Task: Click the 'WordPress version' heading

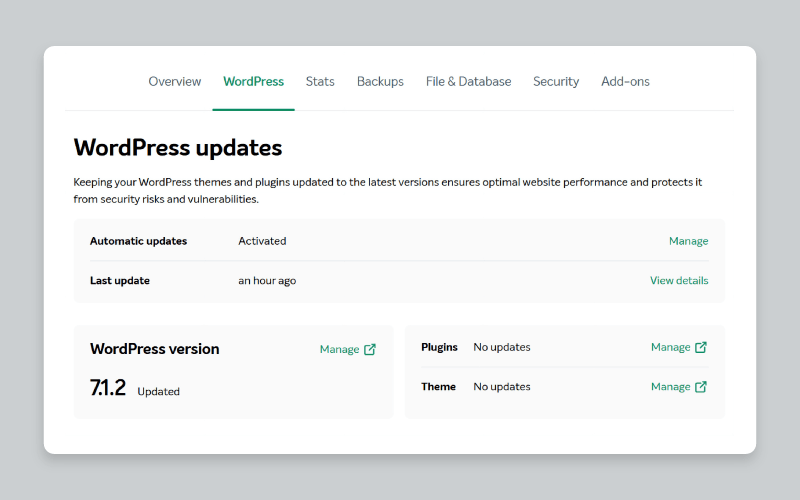Action: (x=155, y=349)
